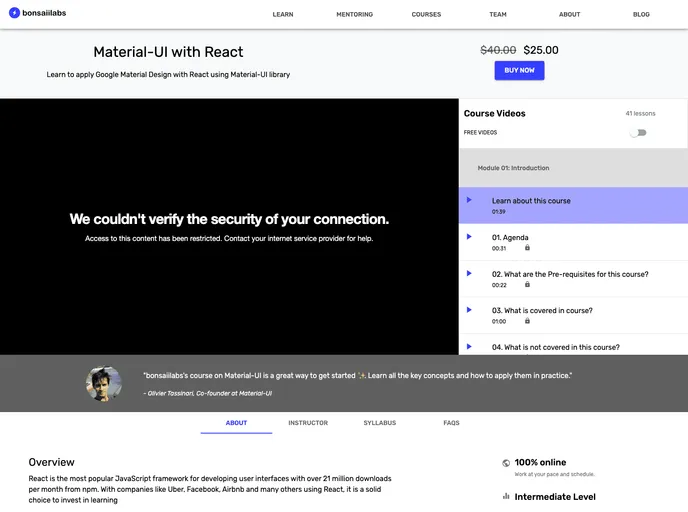This screenshot has height=512, width=688.
Task: Click the '41 lessons' count text
Action: click(x=640, y=114)
